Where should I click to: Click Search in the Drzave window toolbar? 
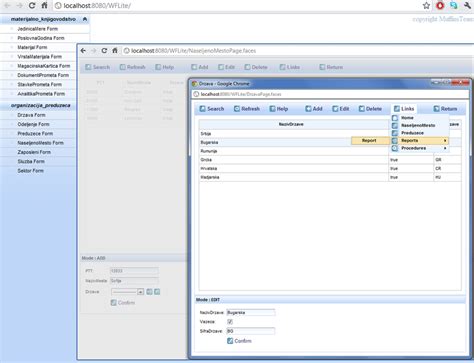tap(212, 109)
